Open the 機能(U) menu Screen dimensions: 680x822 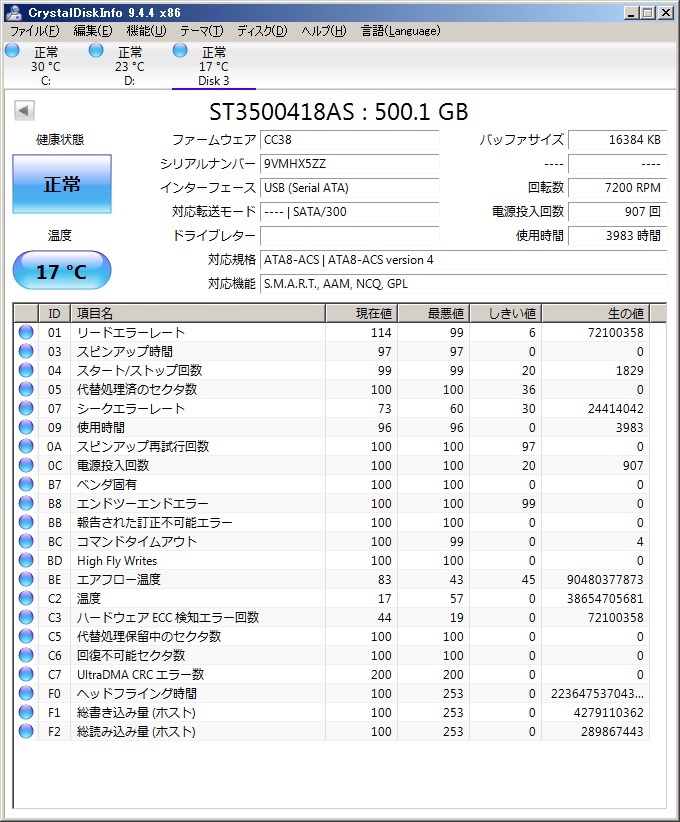[146, 31]
